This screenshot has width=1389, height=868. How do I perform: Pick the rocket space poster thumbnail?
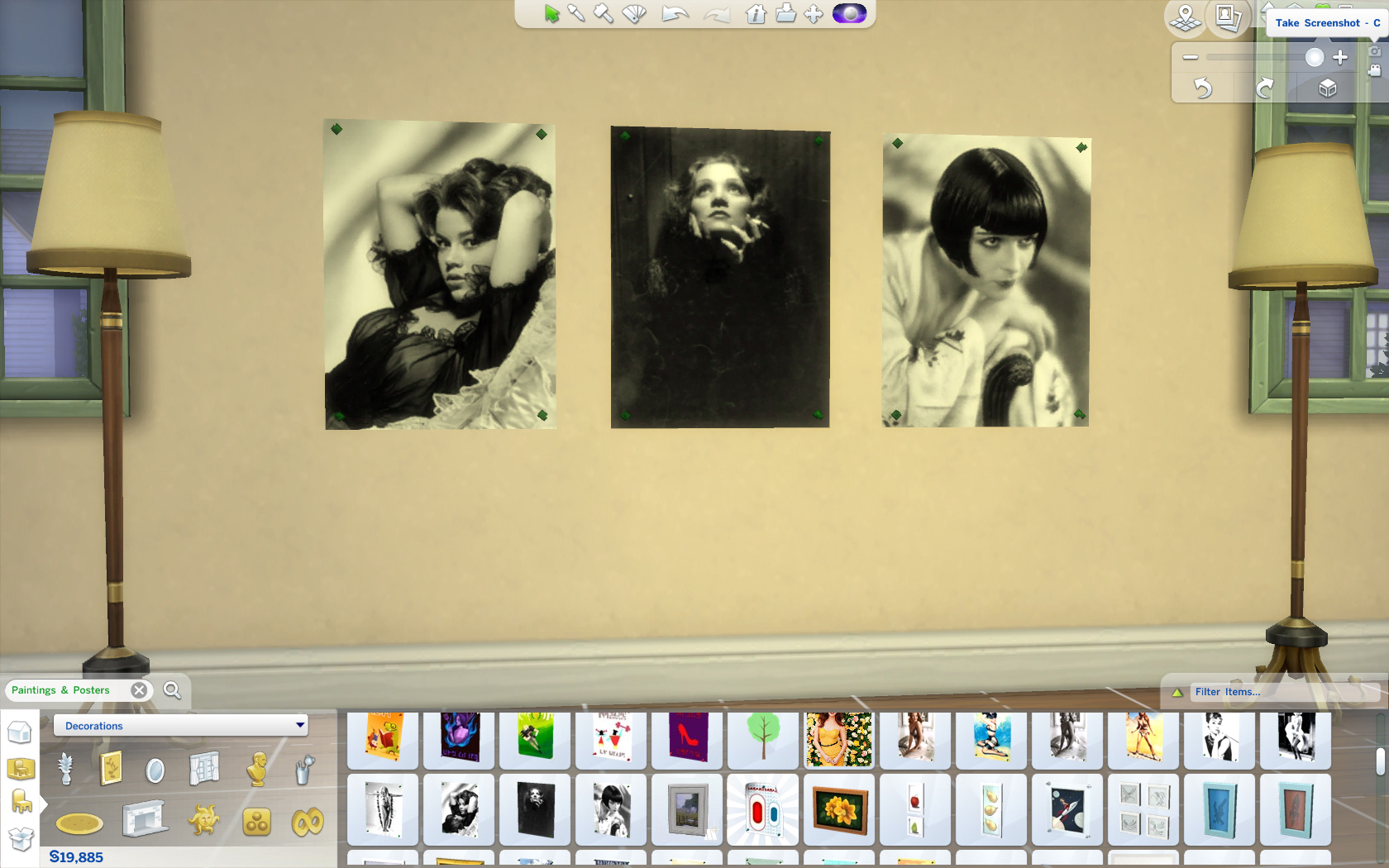coord(1067,810)
